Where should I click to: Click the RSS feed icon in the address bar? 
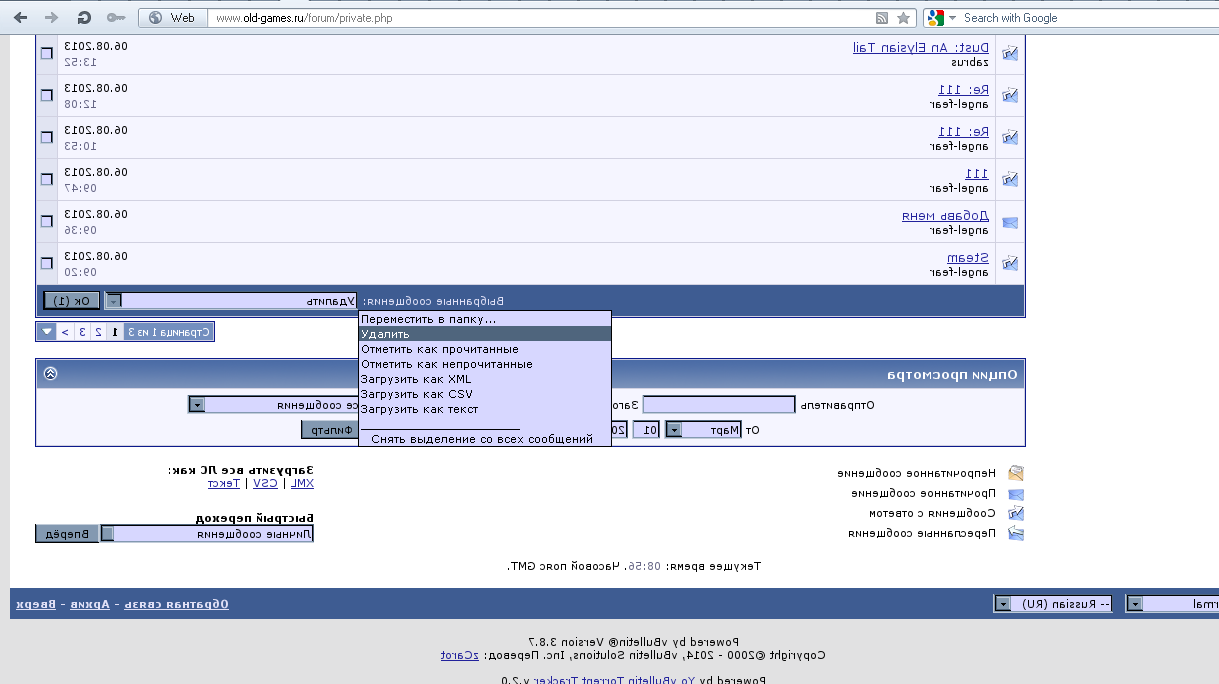881,18
